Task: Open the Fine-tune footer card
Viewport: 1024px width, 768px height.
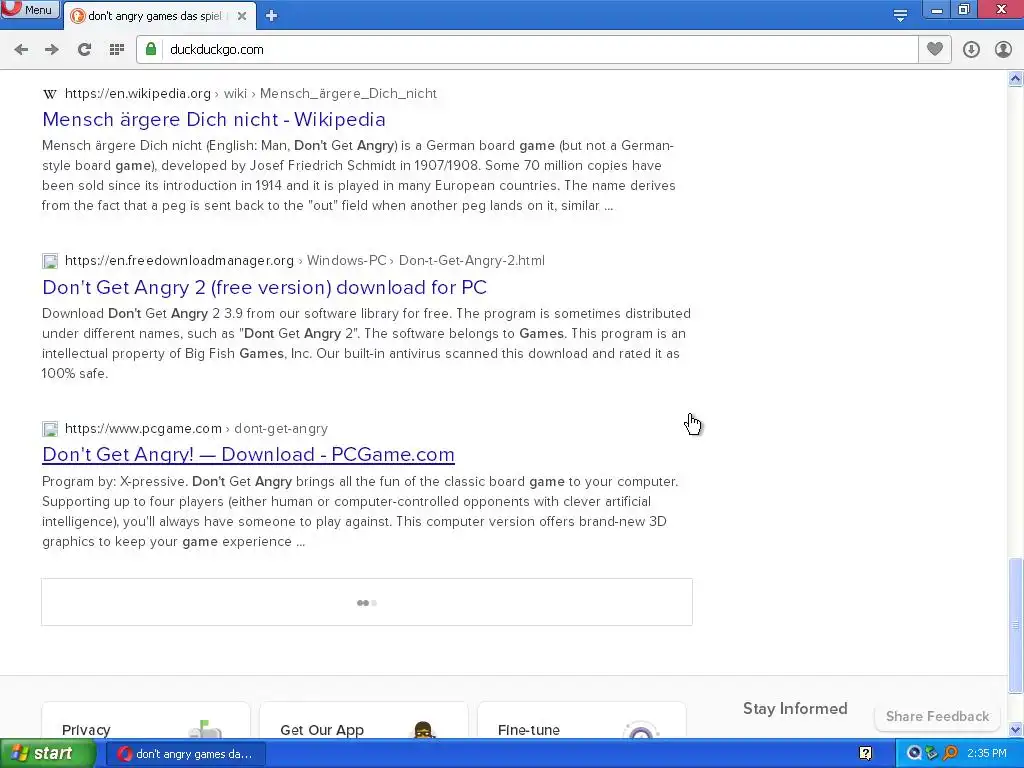Action: click(x=582, y=720)
